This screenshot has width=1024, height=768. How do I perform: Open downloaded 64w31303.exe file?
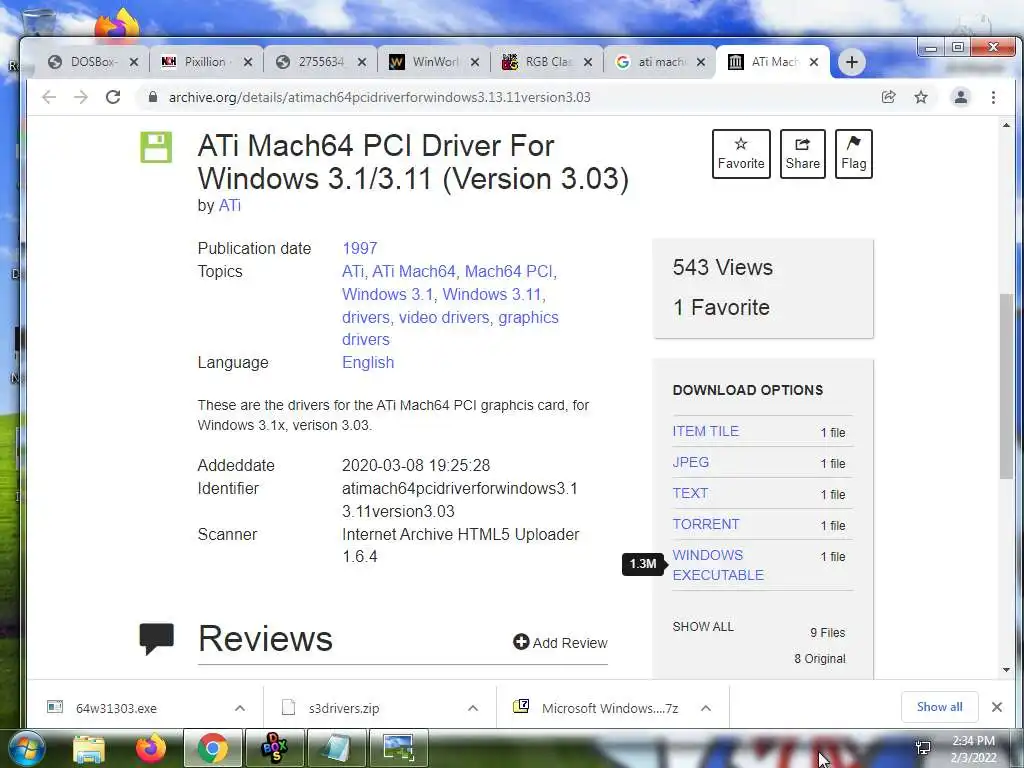coord(116,708)
